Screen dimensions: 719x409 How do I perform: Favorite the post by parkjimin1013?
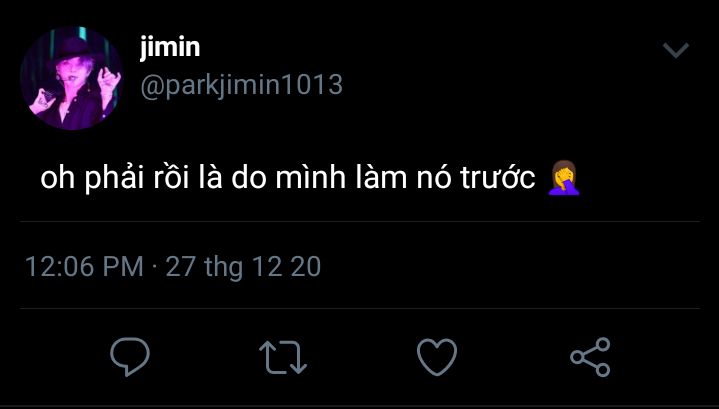coord(437,357)
